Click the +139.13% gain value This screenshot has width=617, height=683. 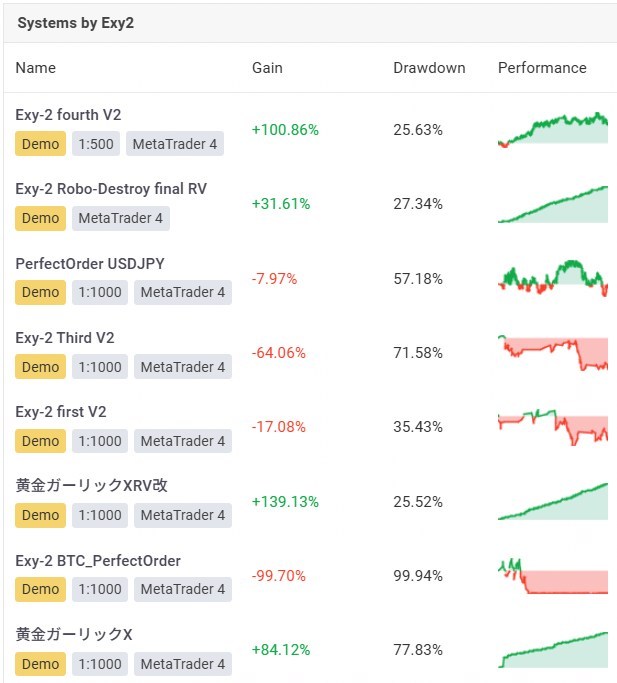click(285, 501)
